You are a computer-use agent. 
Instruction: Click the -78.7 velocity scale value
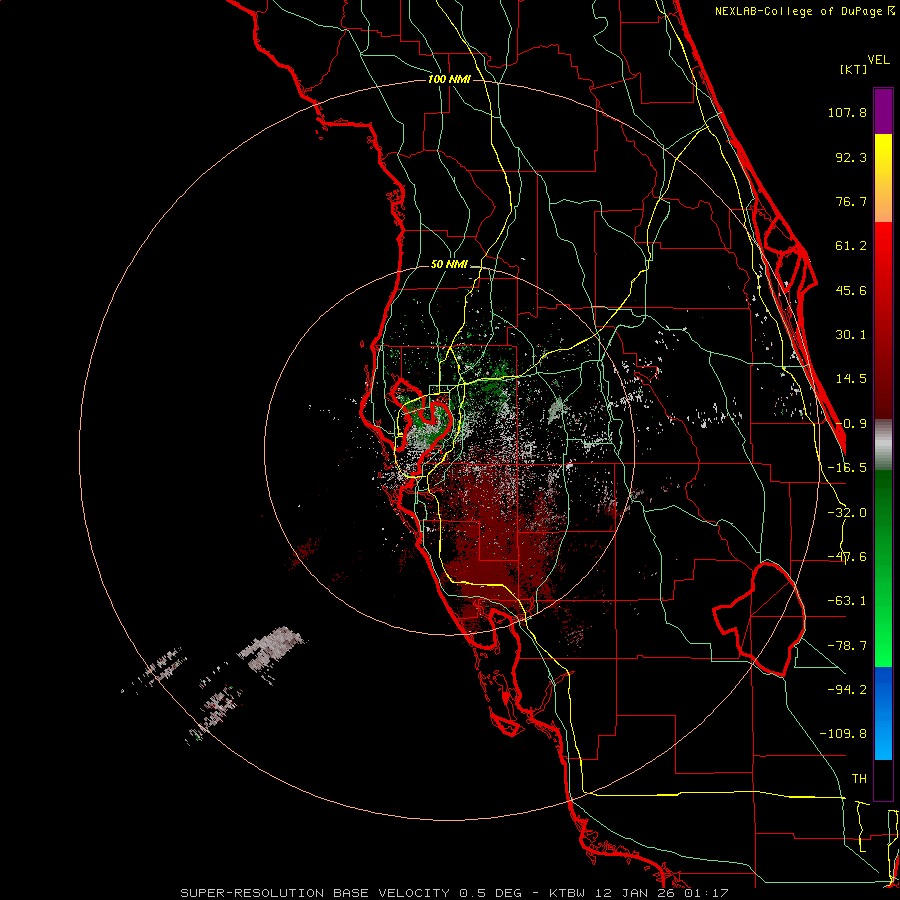click(847, 646)
